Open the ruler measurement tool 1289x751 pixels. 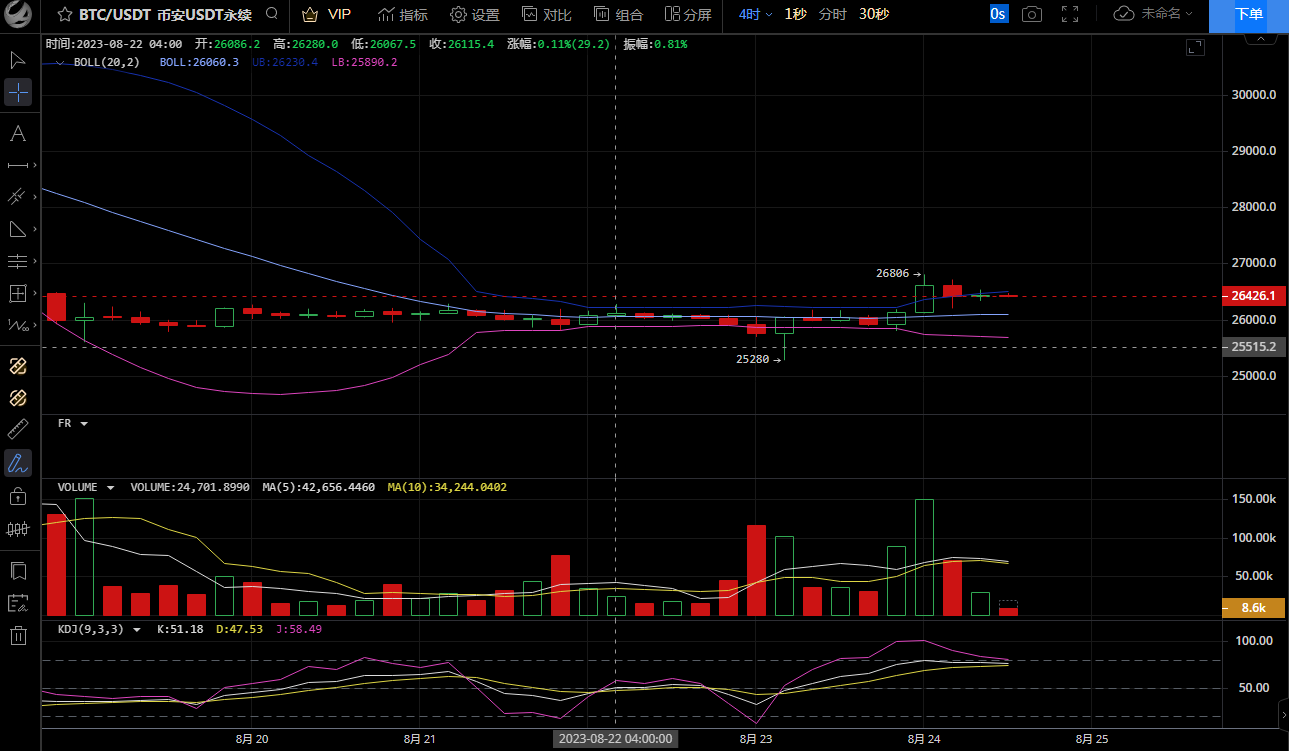(18, 430)
